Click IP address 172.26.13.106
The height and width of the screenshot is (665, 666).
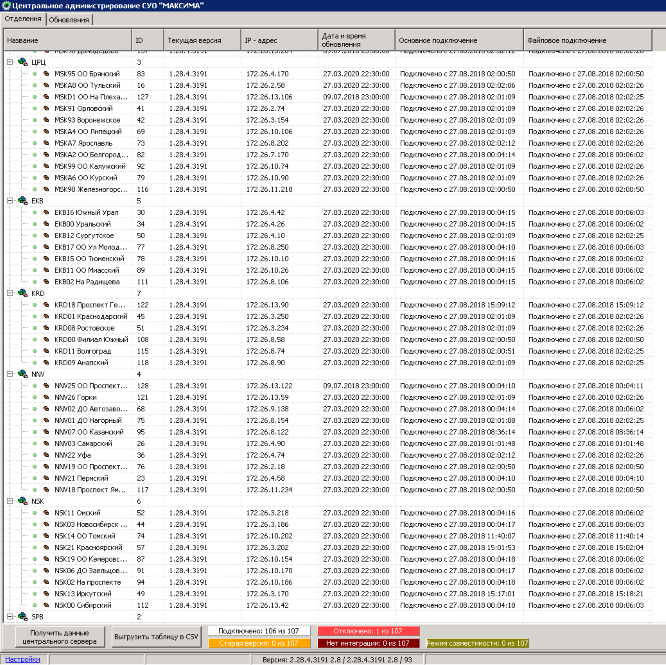pyautogui.click(x=269, y=97)
